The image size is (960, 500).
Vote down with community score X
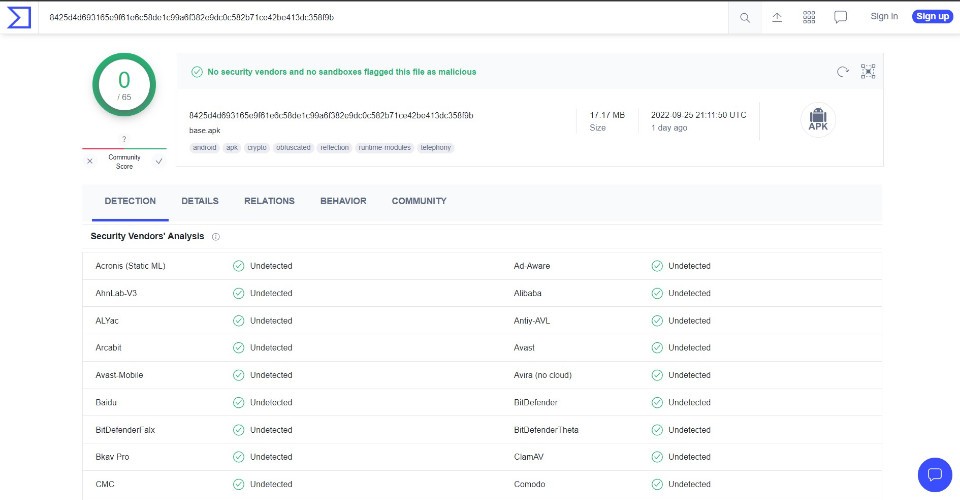[90, 162]
